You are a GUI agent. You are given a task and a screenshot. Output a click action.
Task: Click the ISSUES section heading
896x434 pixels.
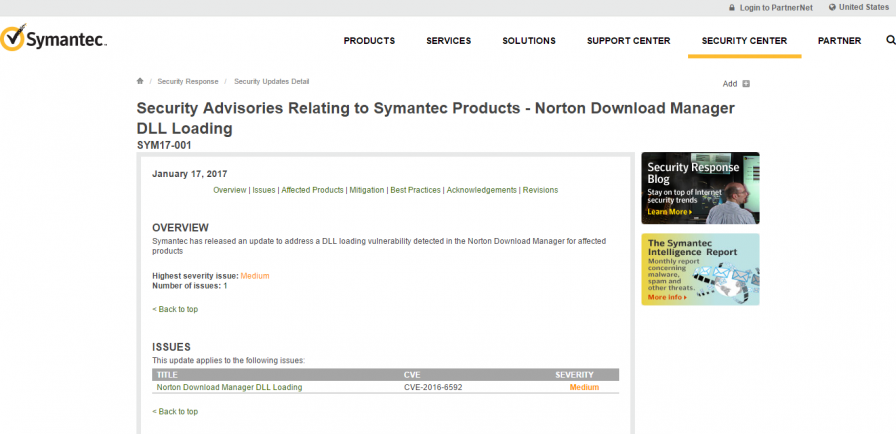[x=171, y=347]
